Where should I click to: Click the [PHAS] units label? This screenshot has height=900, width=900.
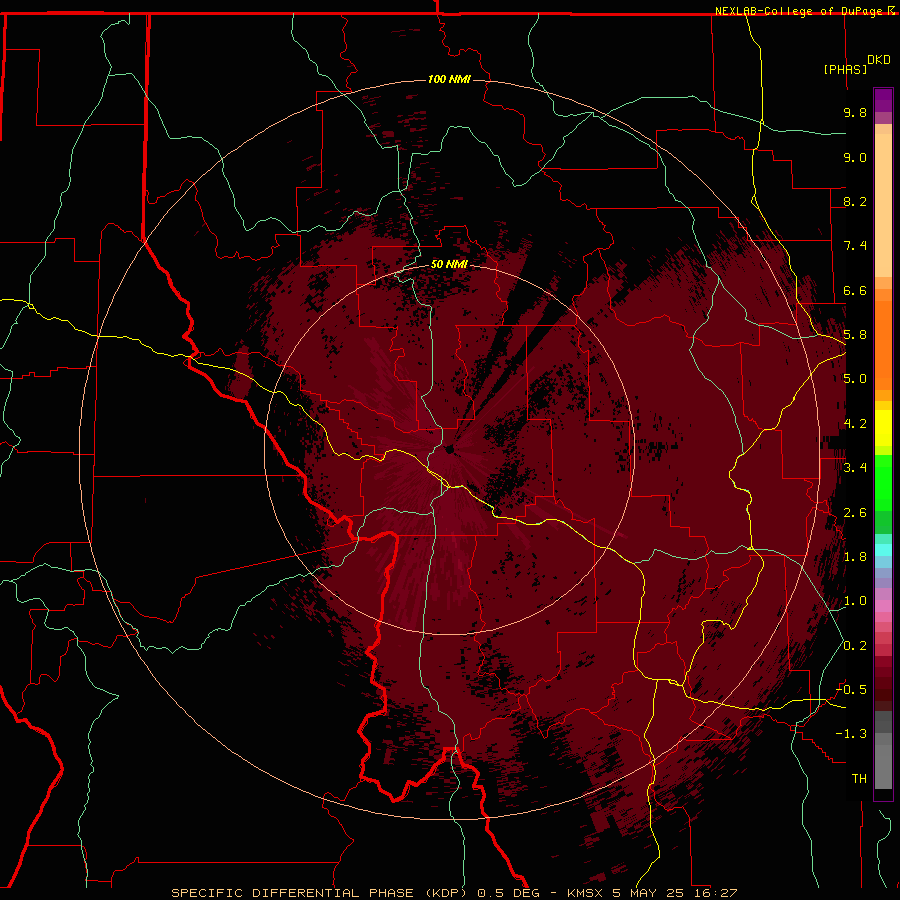[x=845, y=69]
